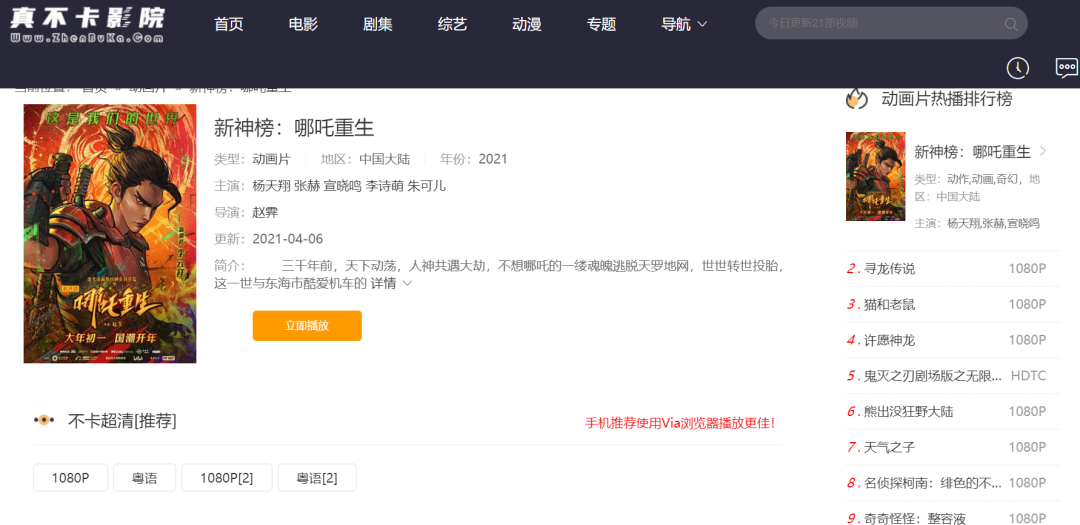Expand the 详情 synopsis arrow
Viewport: 1080px width, 525px height.
click(x=407, y=283)
